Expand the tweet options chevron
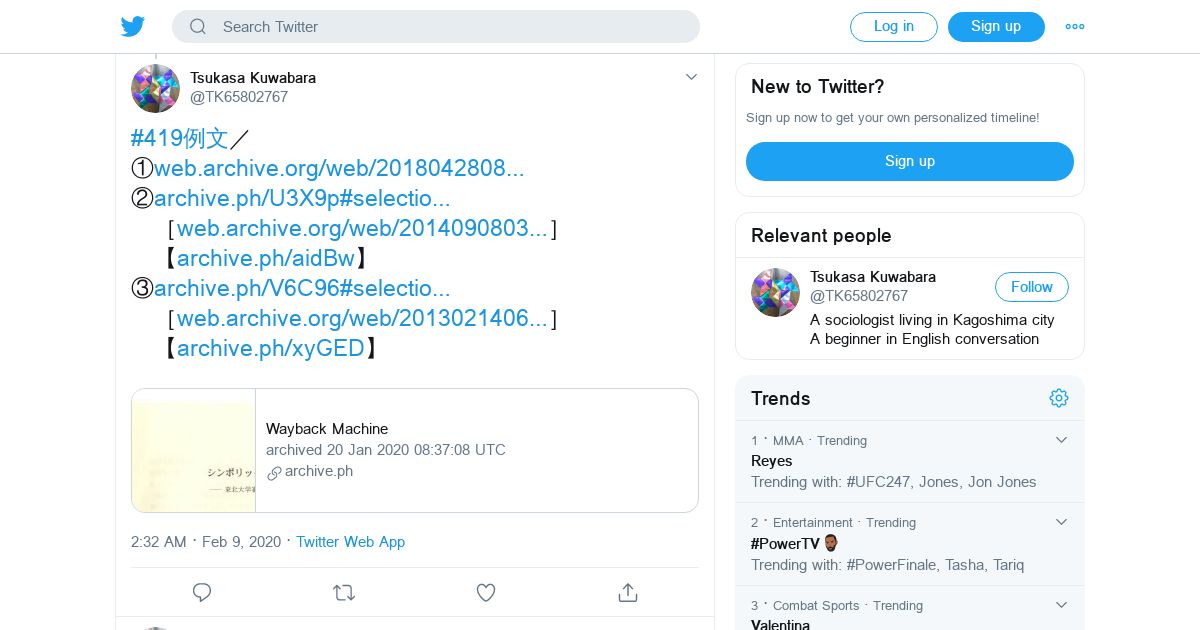The width and height of the screenshot is (1200, 630). 691,77
